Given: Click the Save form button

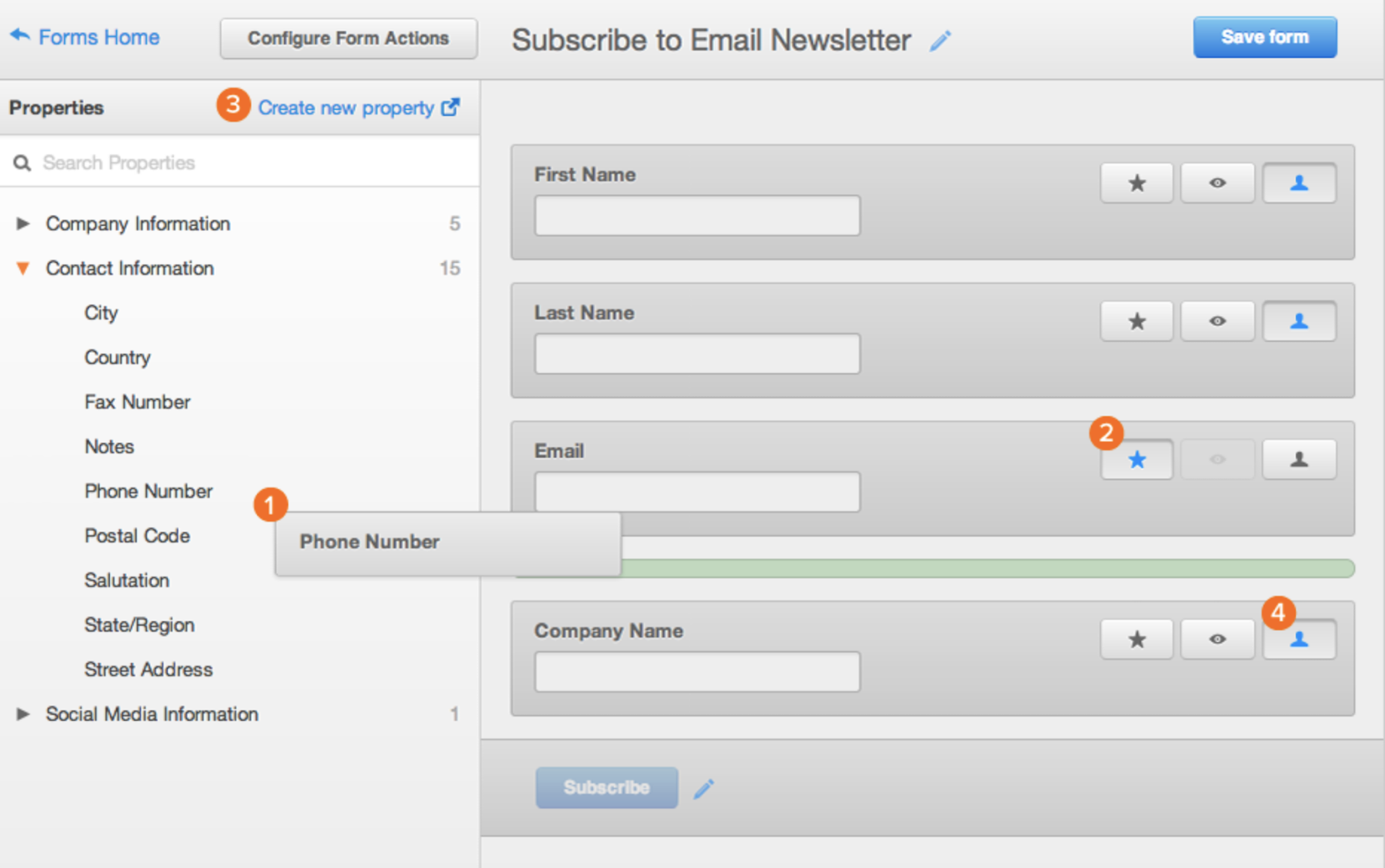Looking at the screenshot, I should pyautogui.click(x=1265, y=37).
